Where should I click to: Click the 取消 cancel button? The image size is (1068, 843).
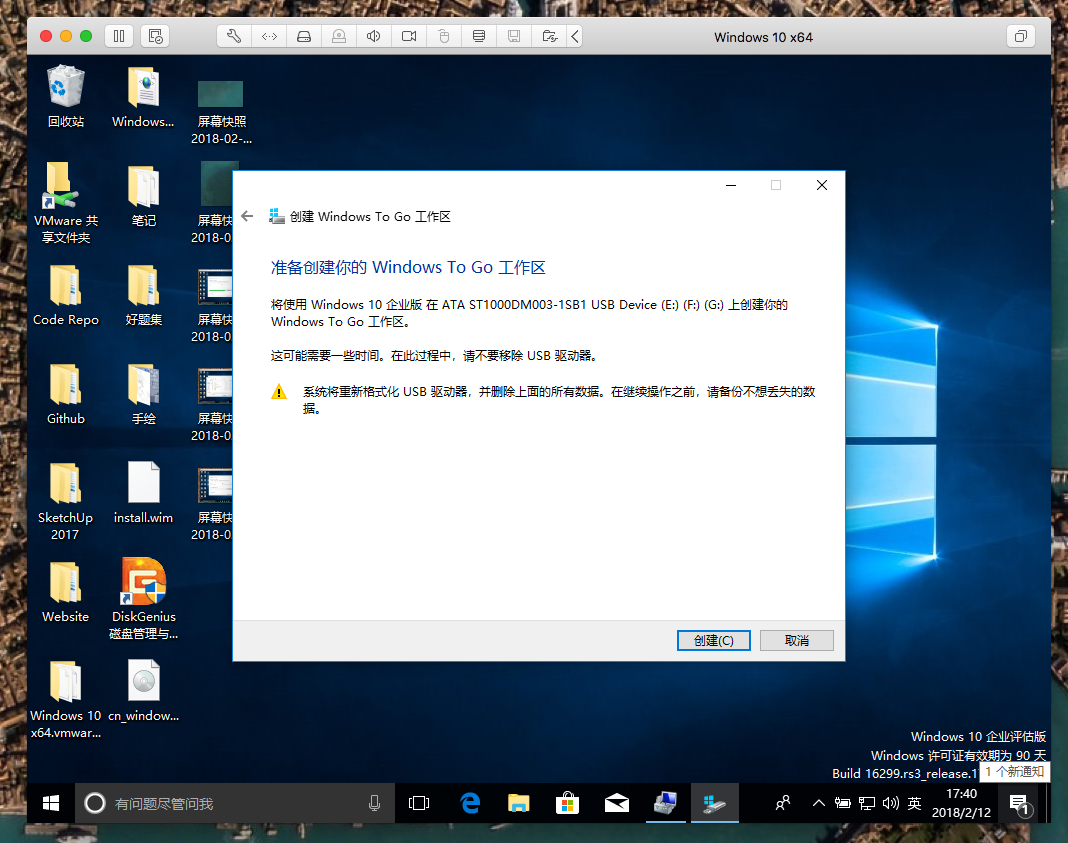tap(796, 640)
